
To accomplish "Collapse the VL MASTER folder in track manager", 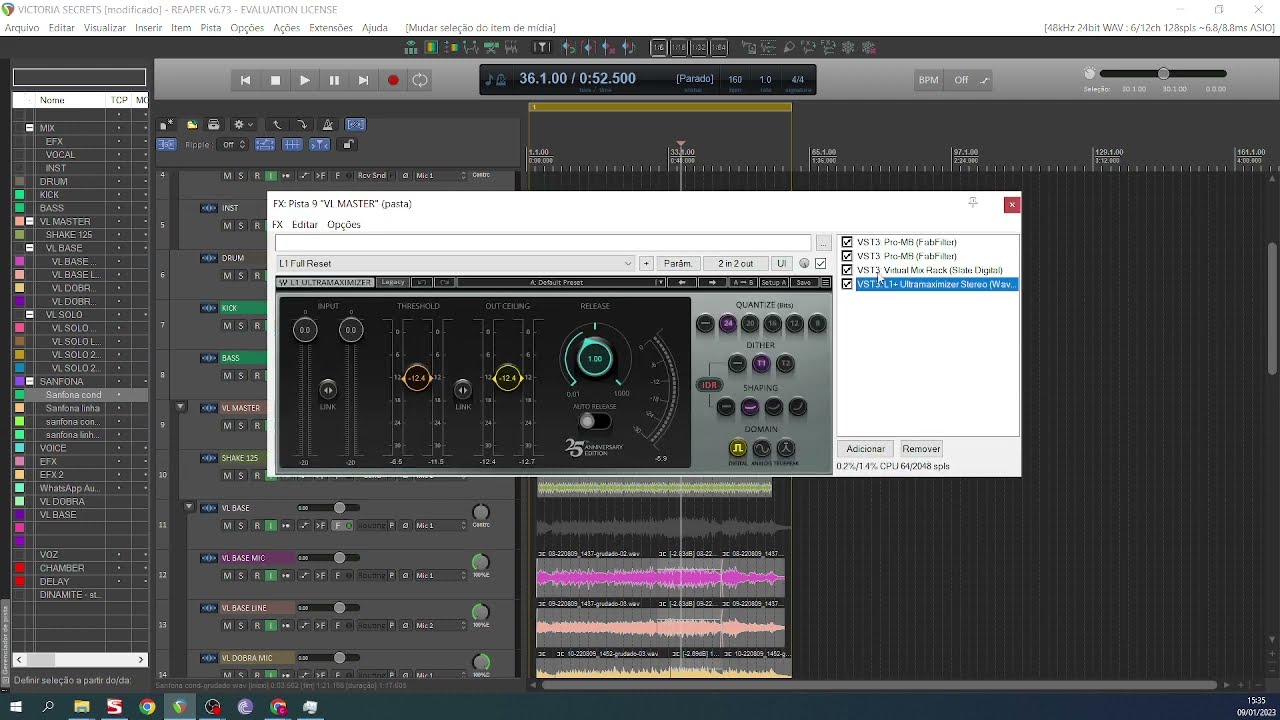I will (29, 222).
